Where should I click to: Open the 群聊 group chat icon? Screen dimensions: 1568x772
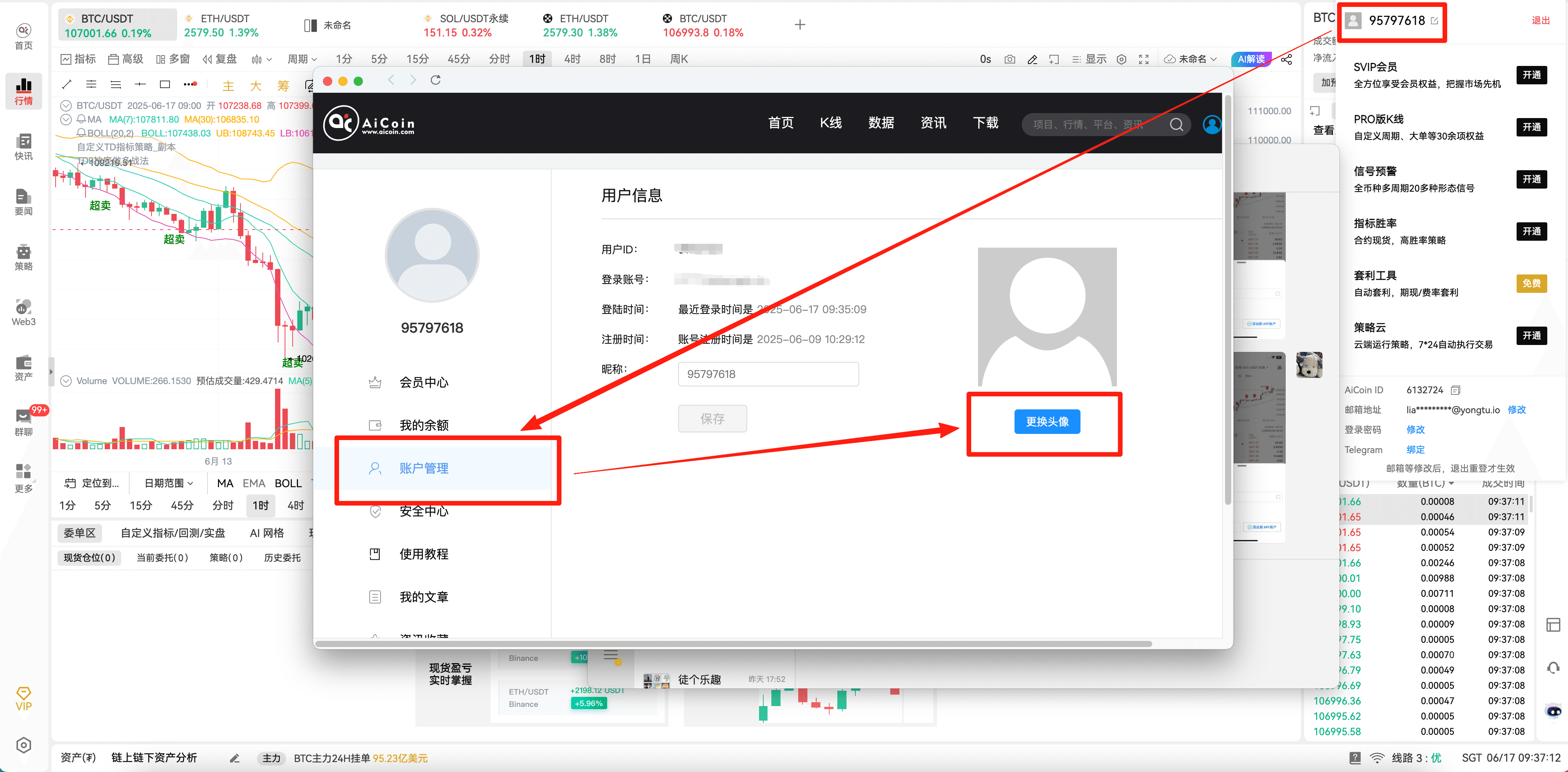(23, 422)
